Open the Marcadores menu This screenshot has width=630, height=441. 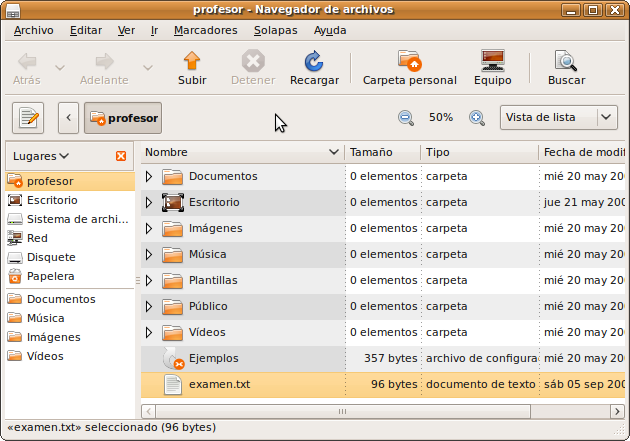205,30
